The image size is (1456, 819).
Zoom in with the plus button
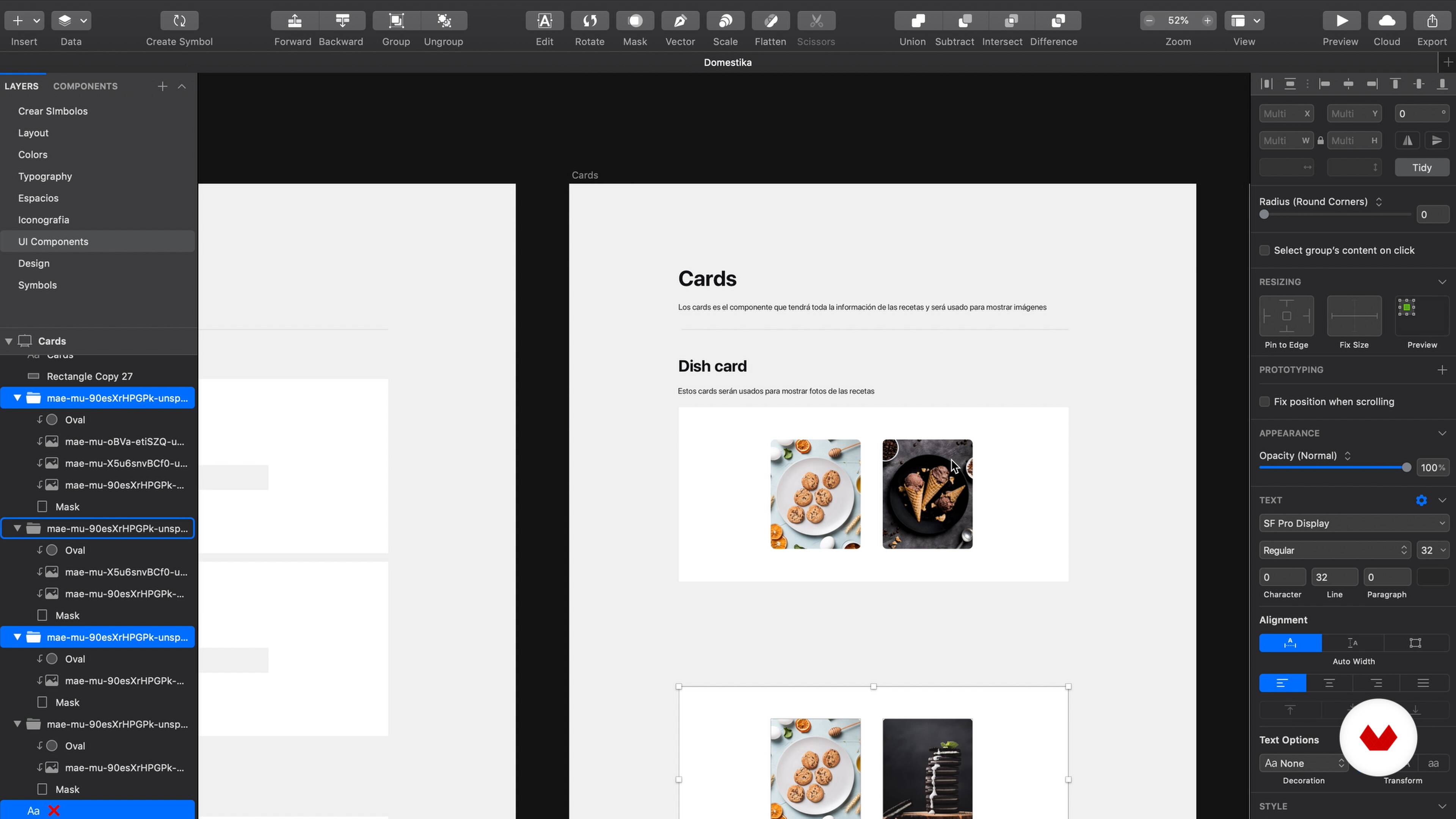pos(1207,21)
